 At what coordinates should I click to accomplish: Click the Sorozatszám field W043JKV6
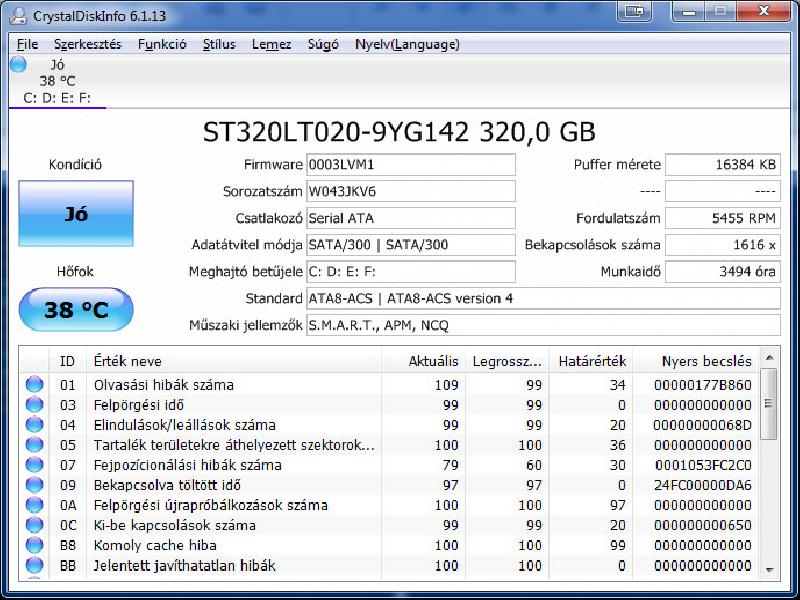[411, 192]
